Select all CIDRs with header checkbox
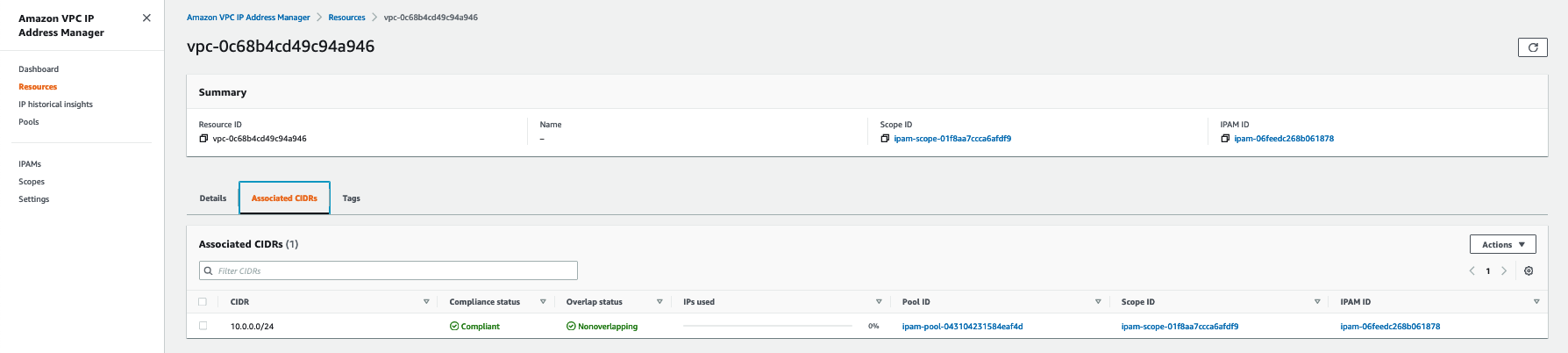Screen dimensions: 1568x353 click(x=203, y=301)
